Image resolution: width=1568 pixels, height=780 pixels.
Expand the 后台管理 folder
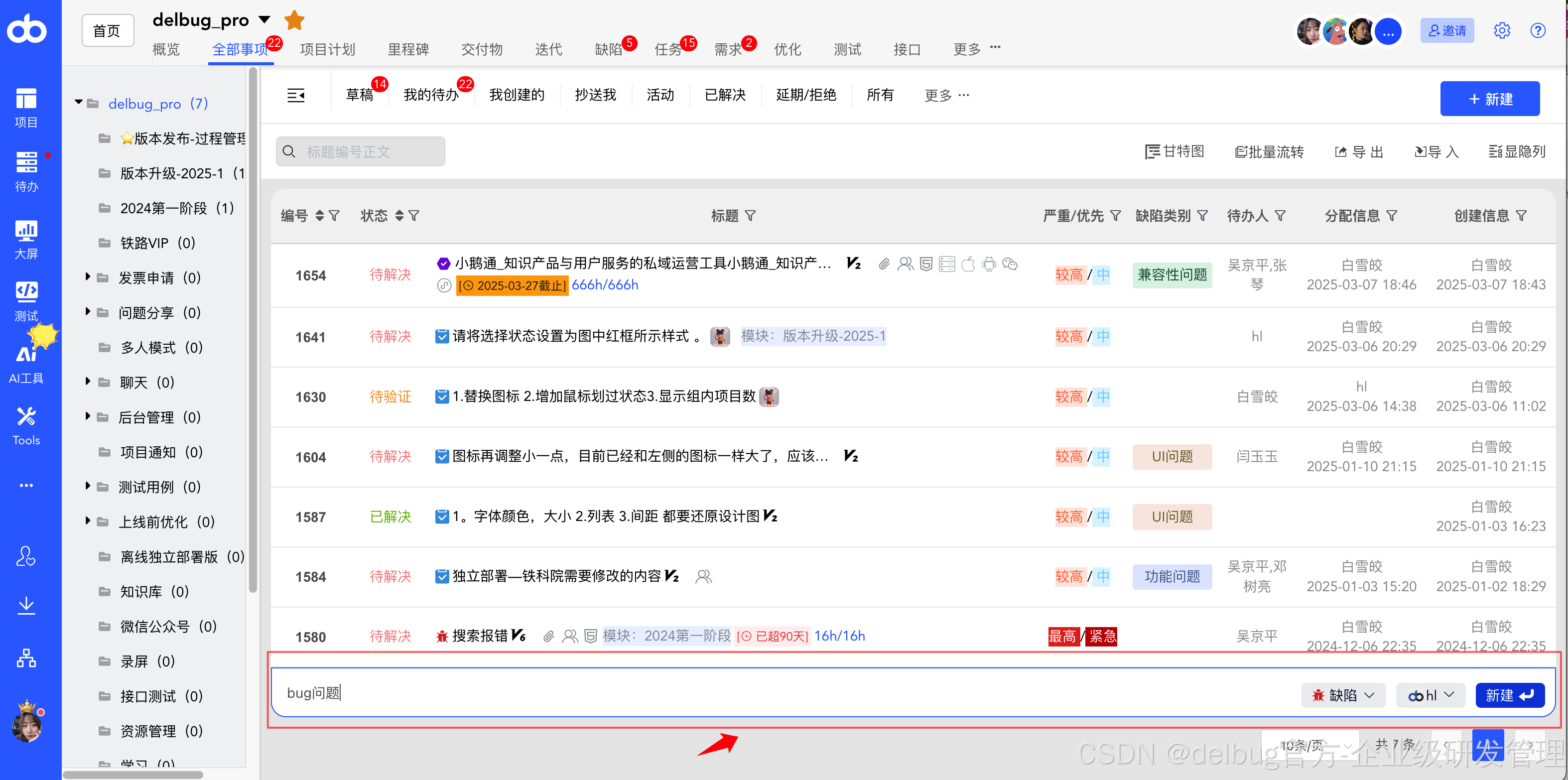click(88, 416)
